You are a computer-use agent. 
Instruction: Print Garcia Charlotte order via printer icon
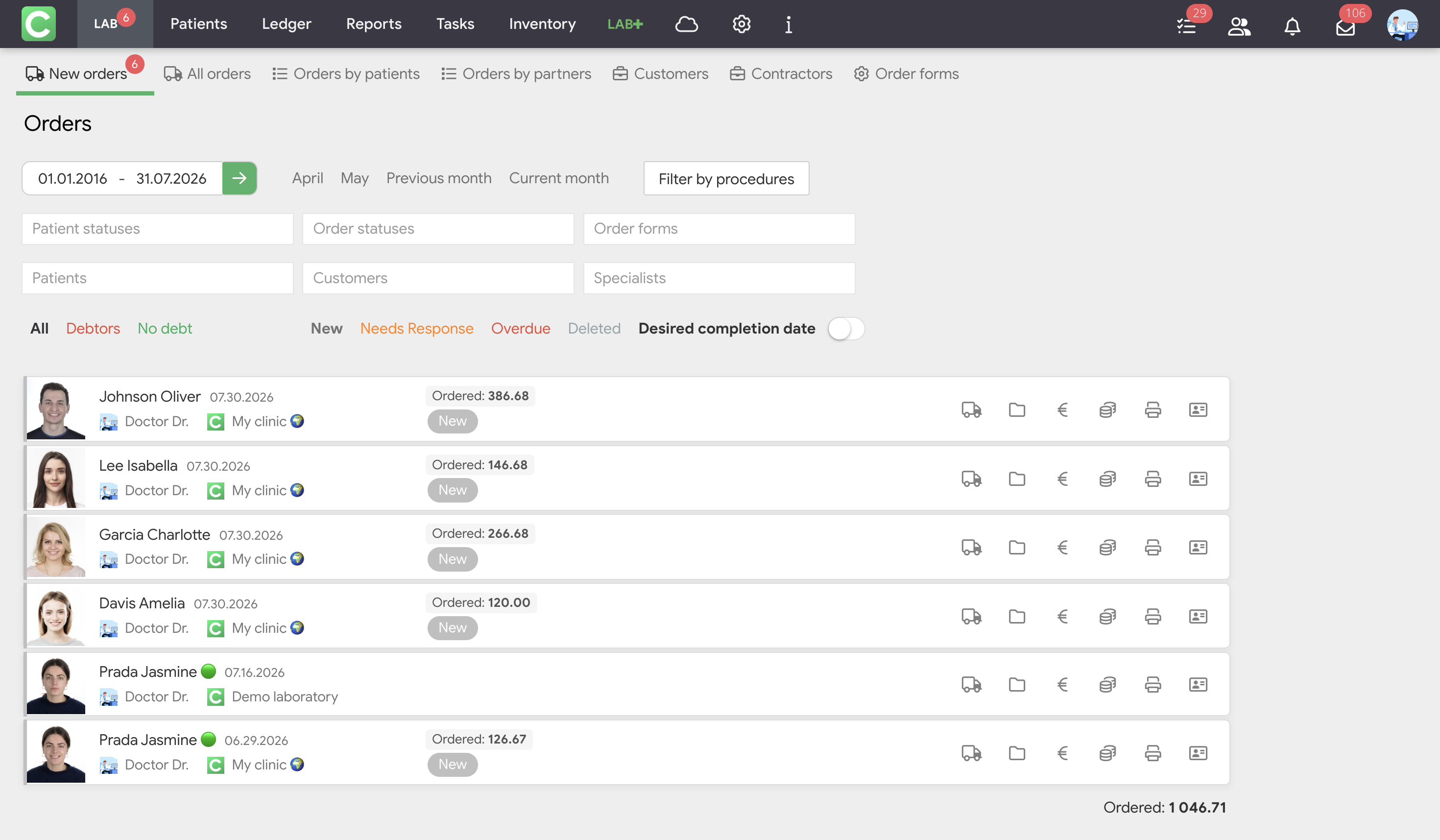pos(1152,548)
